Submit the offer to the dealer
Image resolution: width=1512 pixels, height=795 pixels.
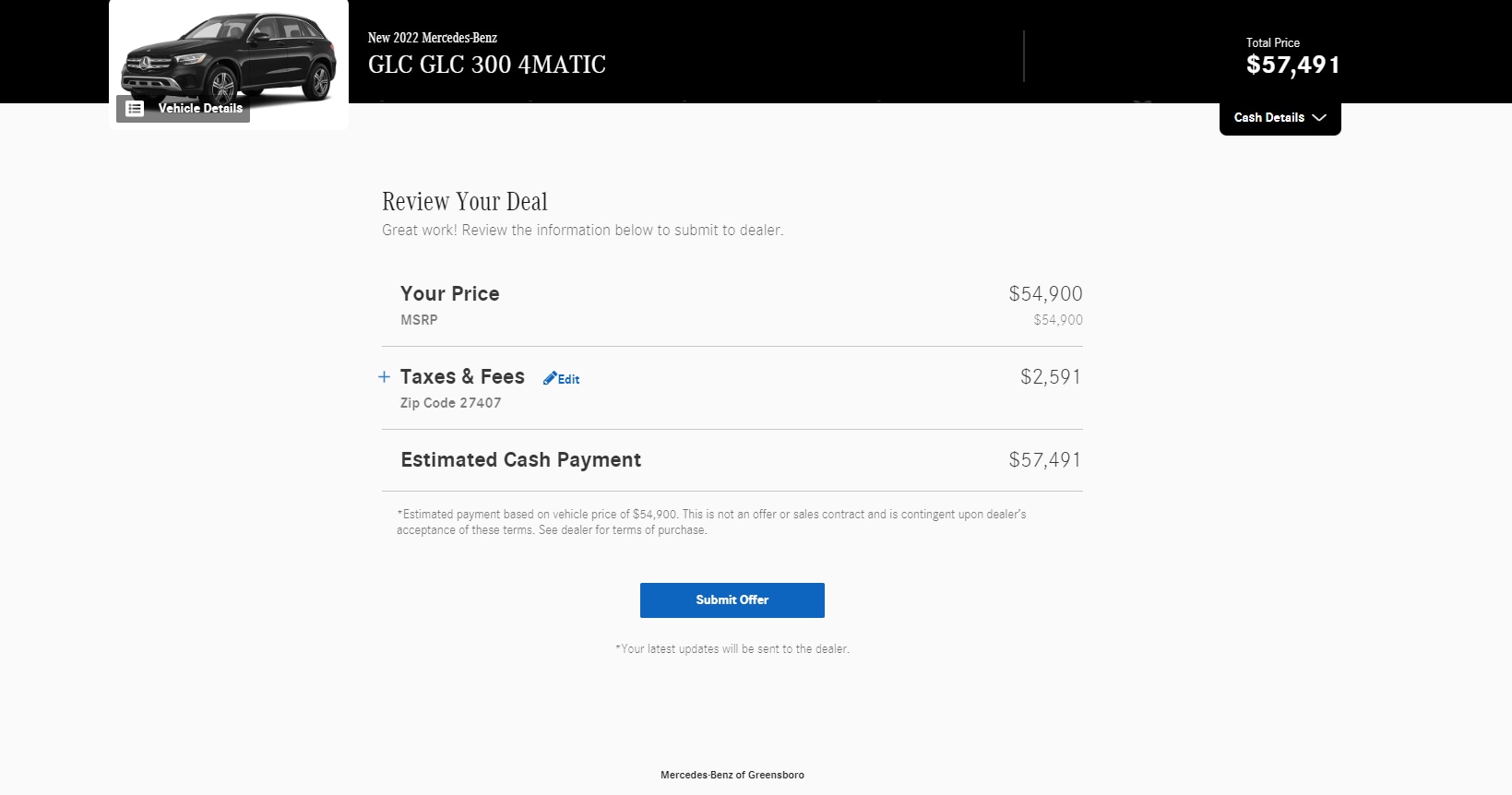(732, 599)
